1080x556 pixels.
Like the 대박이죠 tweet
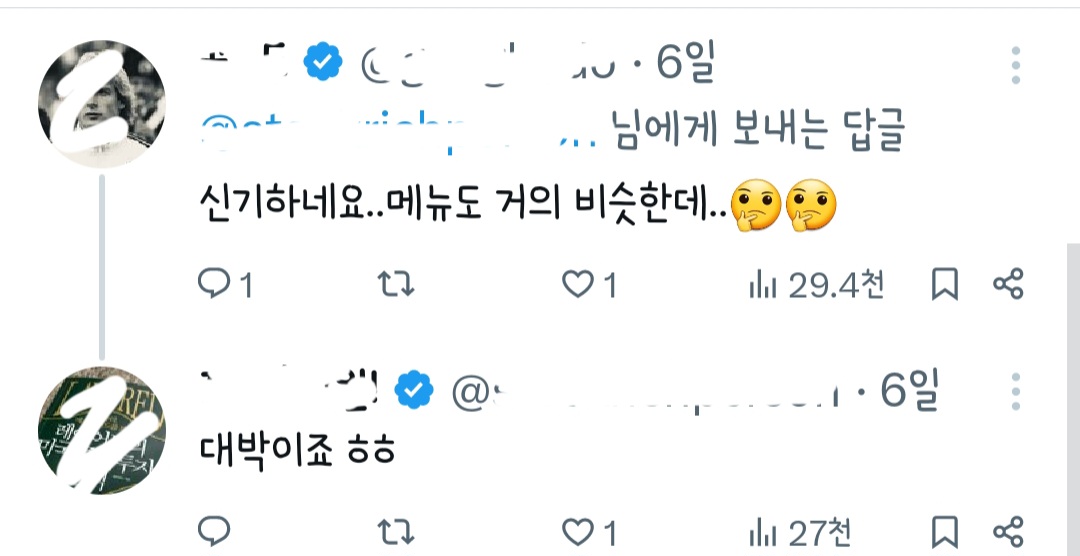coord(577,530)
